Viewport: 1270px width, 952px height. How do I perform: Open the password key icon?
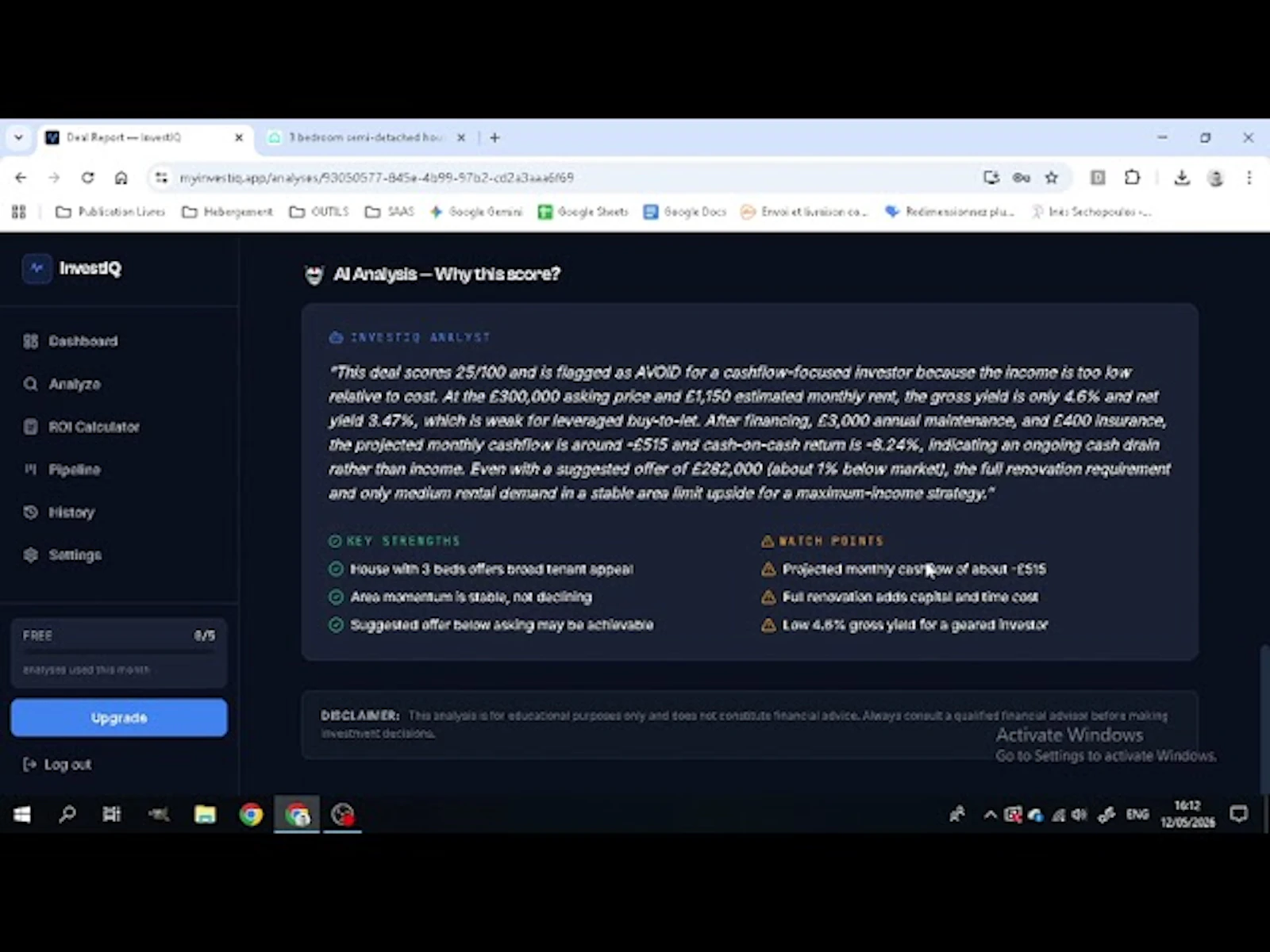click(1022, 178)
